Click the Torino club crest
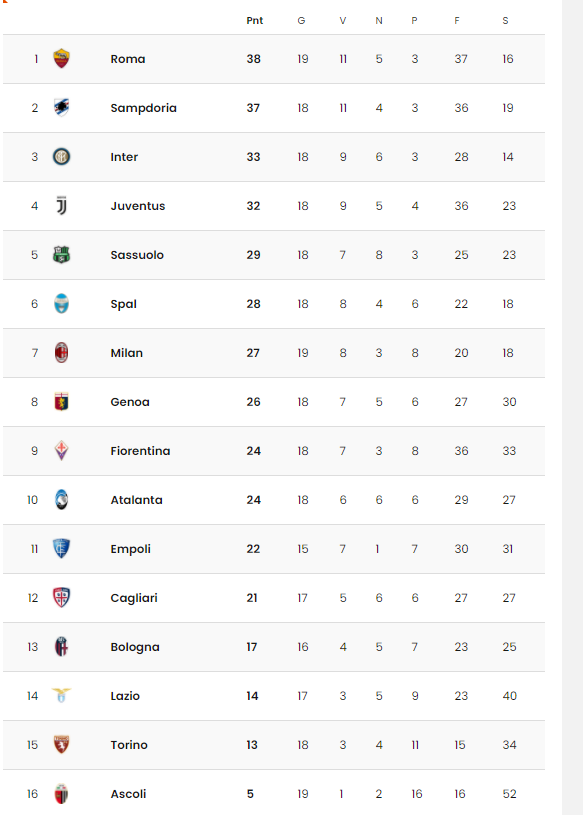583x819 pixels. (61, 744)
